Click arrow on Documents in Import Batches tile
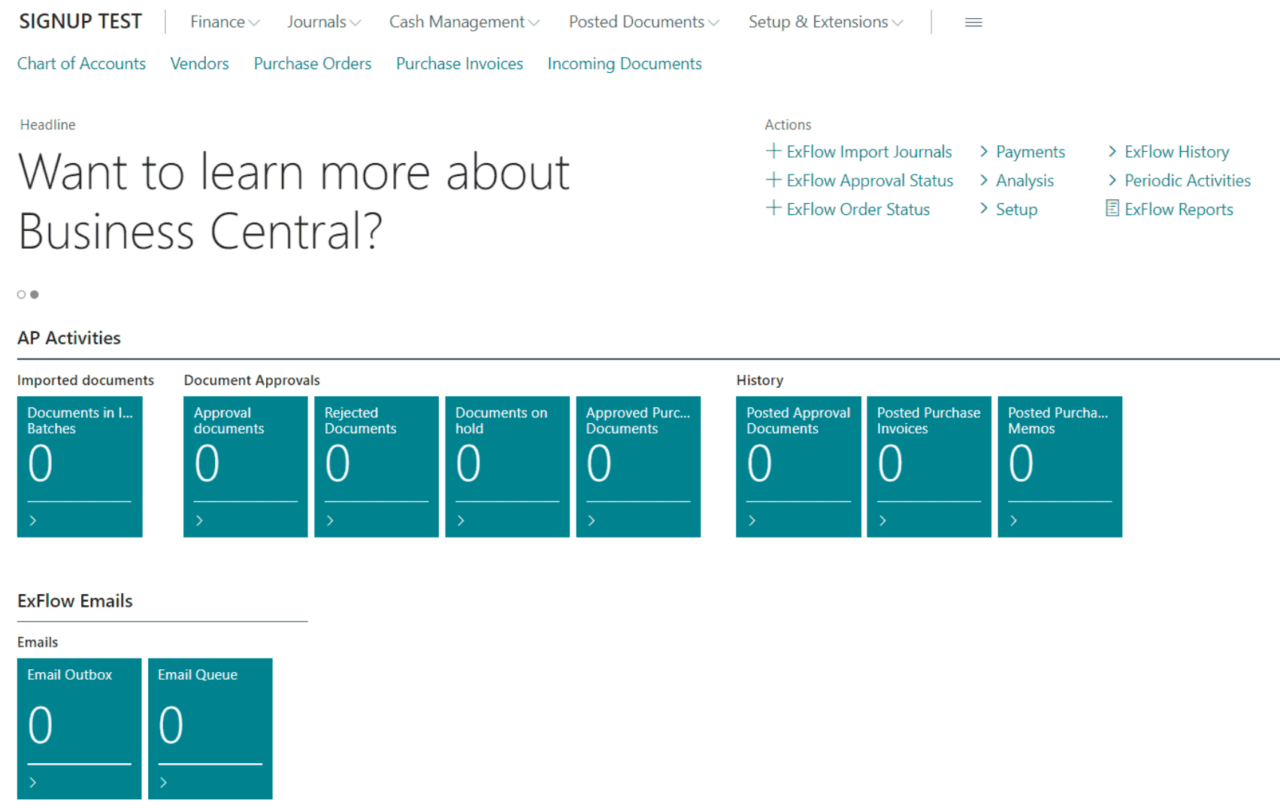1280x812 pixels. pos(33,520)
